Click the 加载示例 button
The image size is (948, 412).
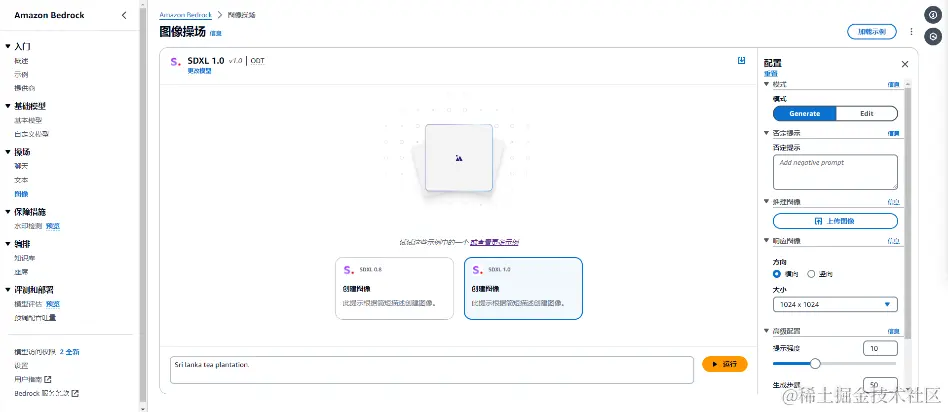point(871,32)
